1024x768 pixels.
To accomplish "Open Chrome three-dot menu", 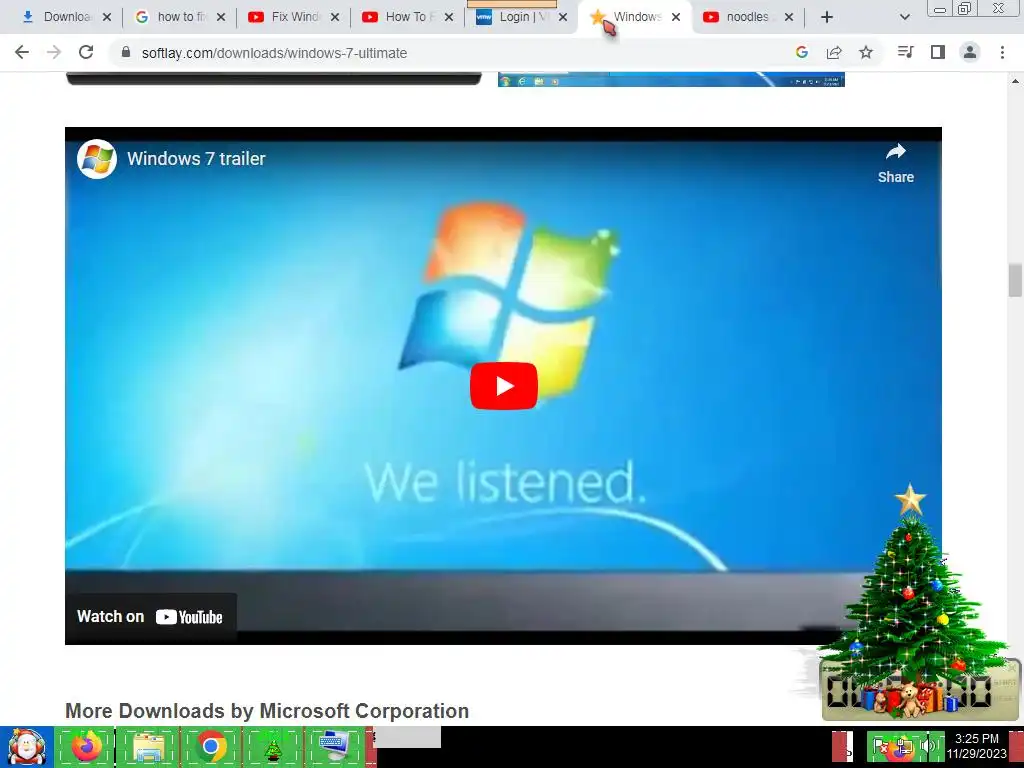I will pos(1002,52).
